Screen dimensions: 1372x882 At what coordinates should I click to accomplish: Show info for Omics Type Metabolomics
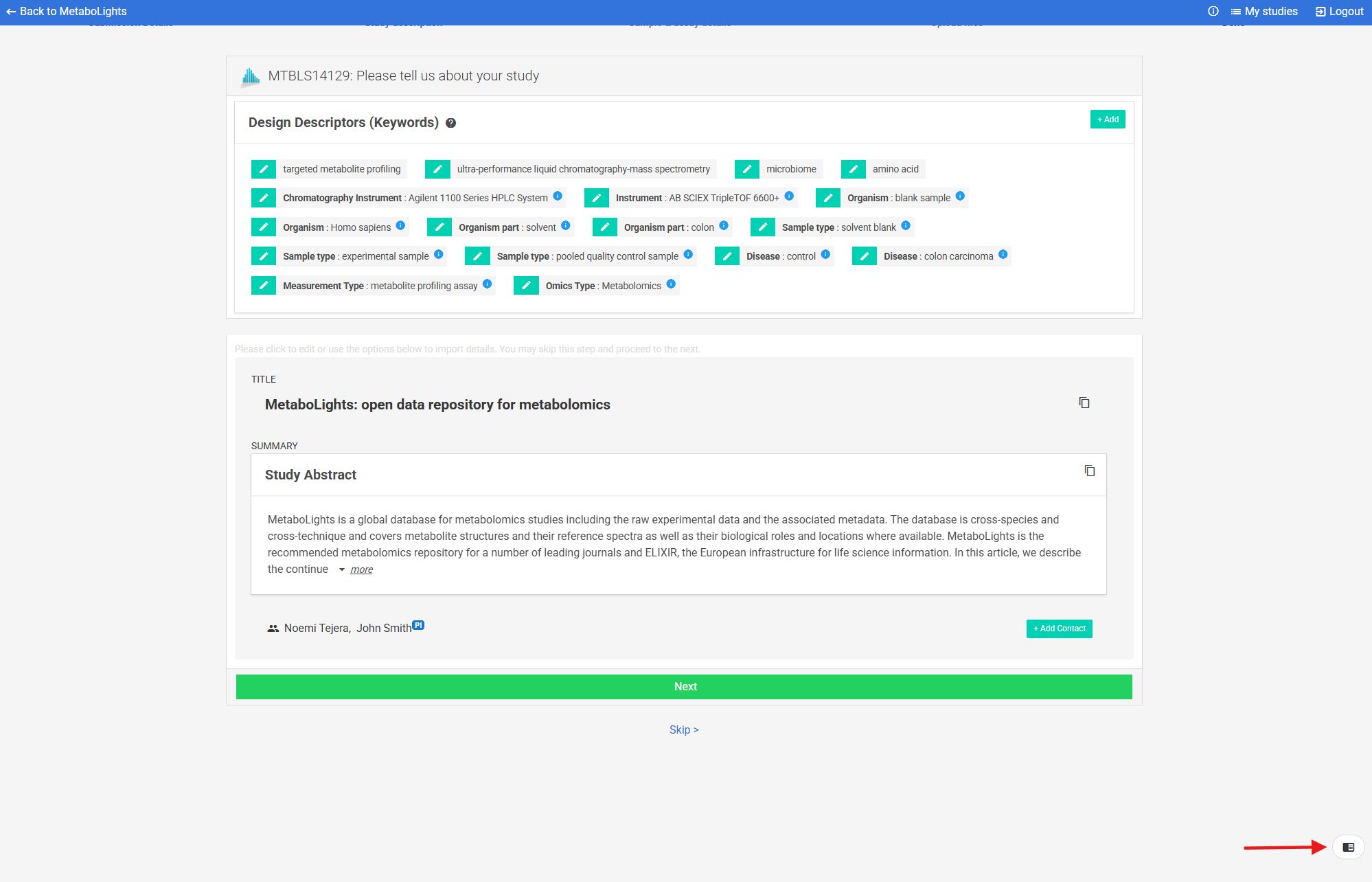[671, 284]
